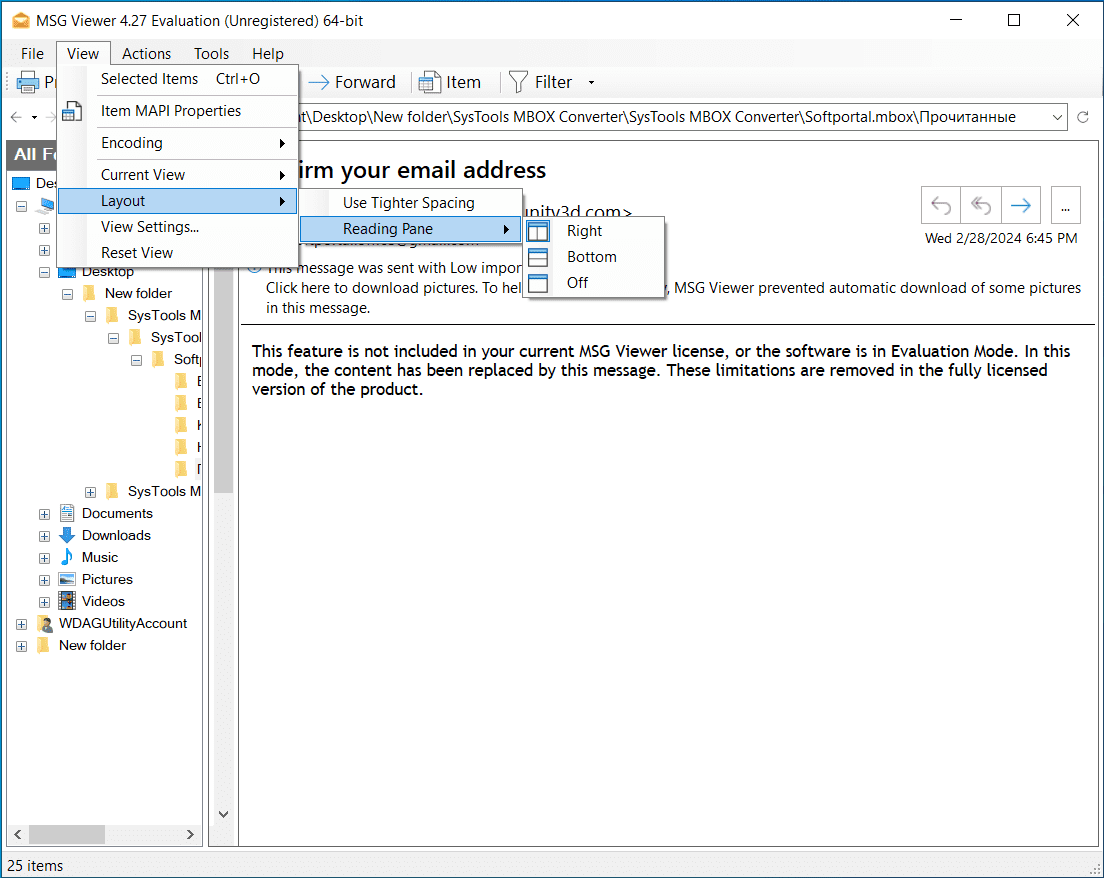The height and width of the screenshot is (878, 1104).
Task: Click the MAPI Properties menu icon
Action: coord(72,111)
